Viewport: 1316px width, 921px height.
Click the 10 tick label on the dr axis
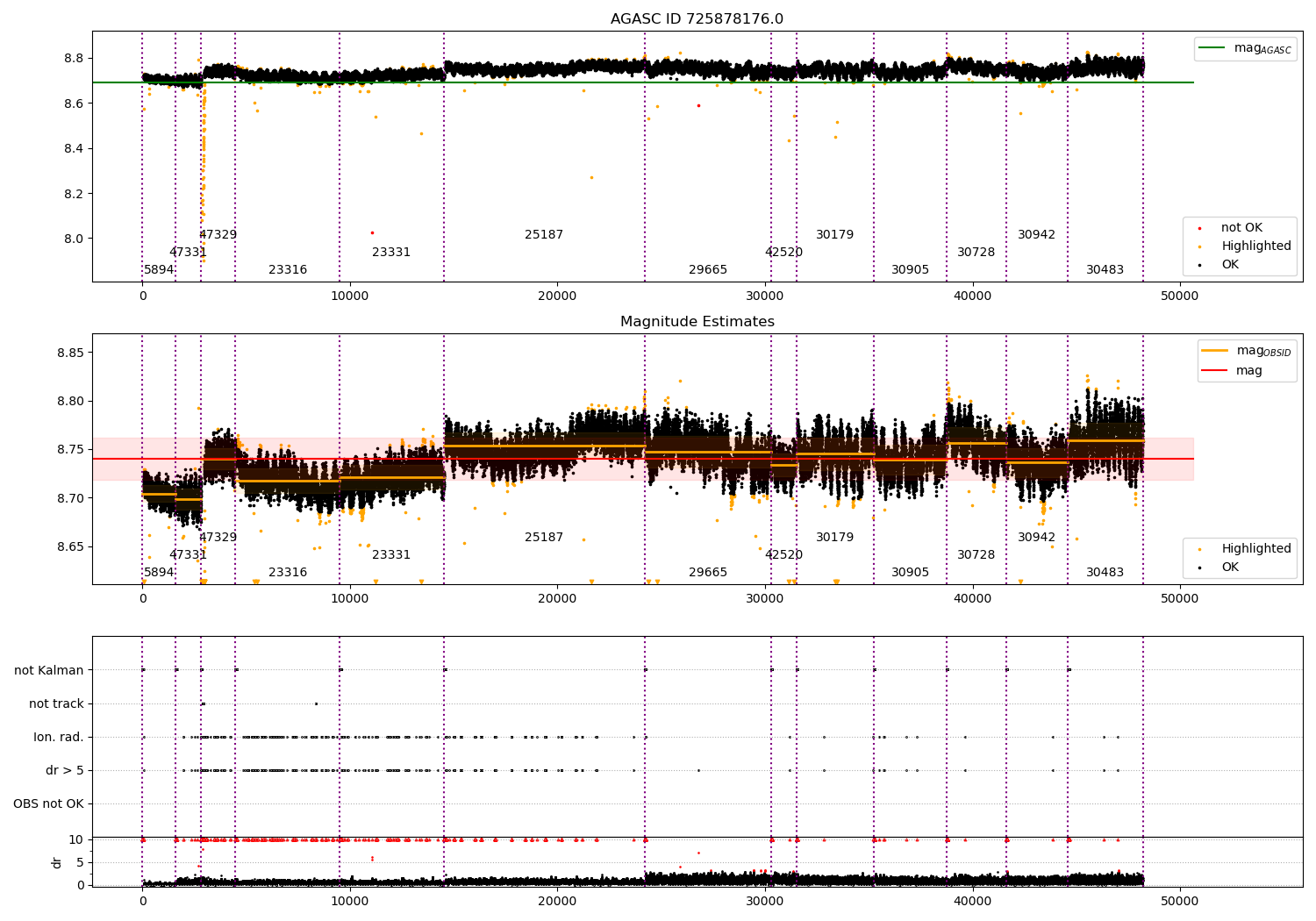pos(76,840)
